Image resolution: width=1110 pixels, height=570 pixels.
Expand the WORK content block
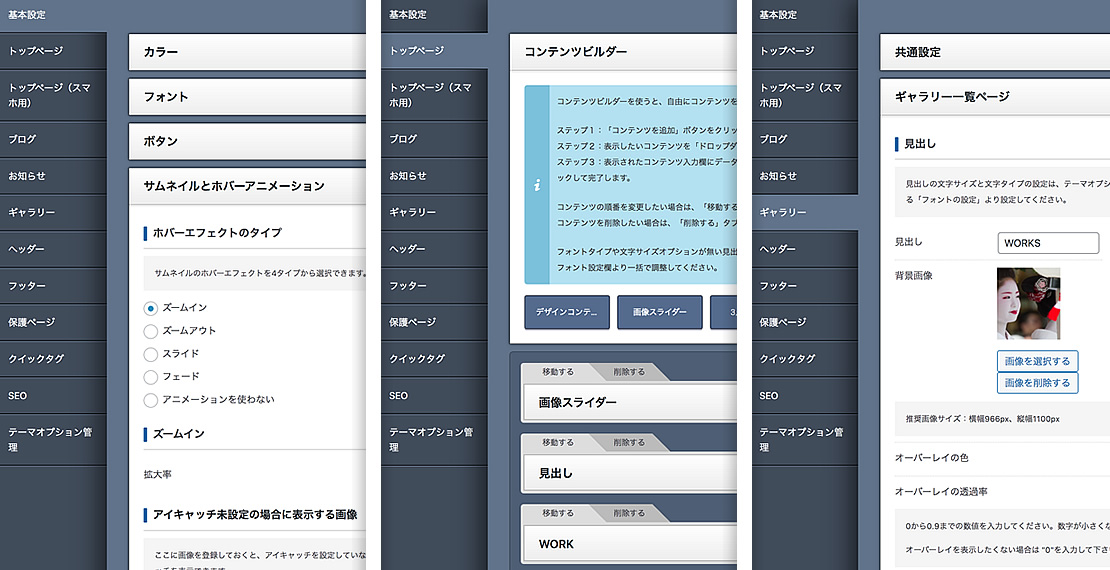click(629, 544)
